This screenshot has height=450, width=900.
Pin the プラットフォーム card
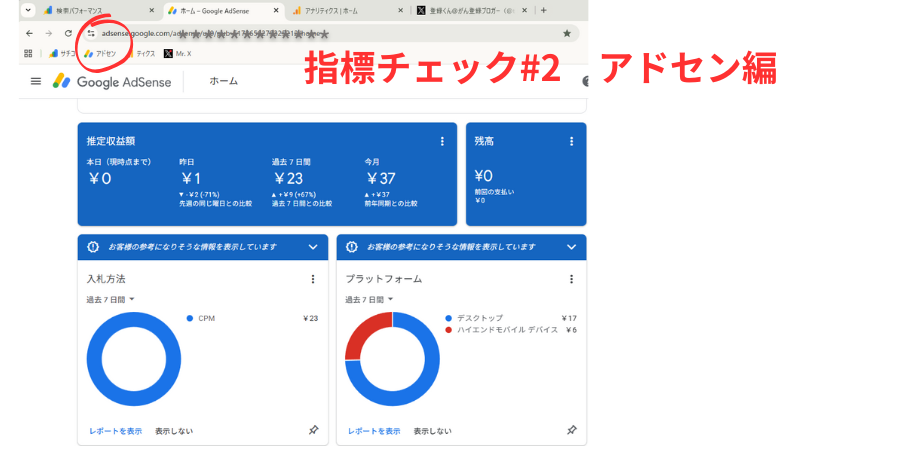click(x=571, y=430)
